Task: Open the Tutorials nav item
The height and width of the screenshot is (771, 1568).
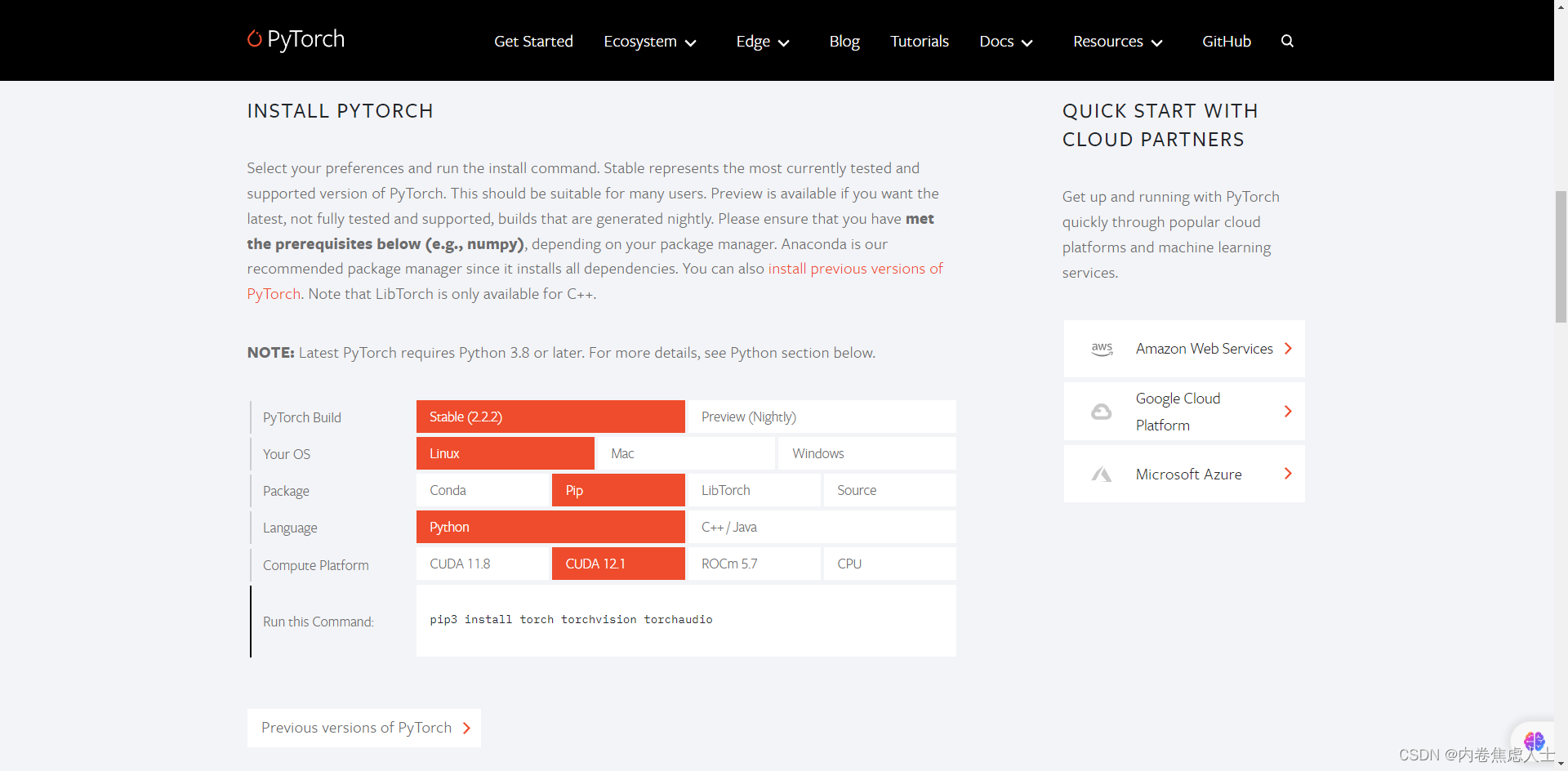Action: pyautogui.click(x=920, y=41)
